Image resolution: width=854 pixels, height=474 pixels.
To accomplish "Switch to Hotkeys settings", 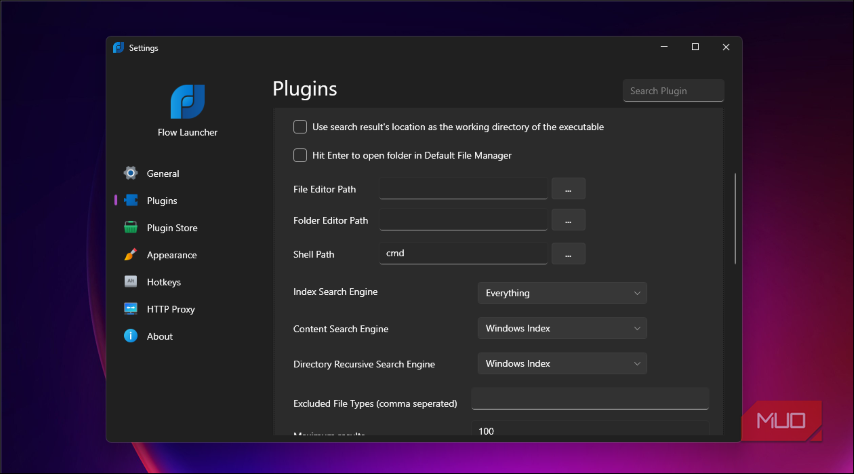I will point(163,282).
